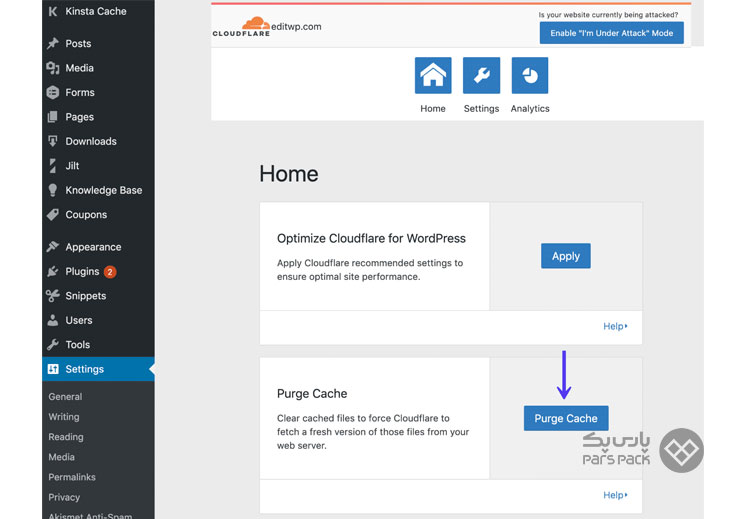Click the Jilt sidebar icon
750x519 pixels.
tap(53, 166)
